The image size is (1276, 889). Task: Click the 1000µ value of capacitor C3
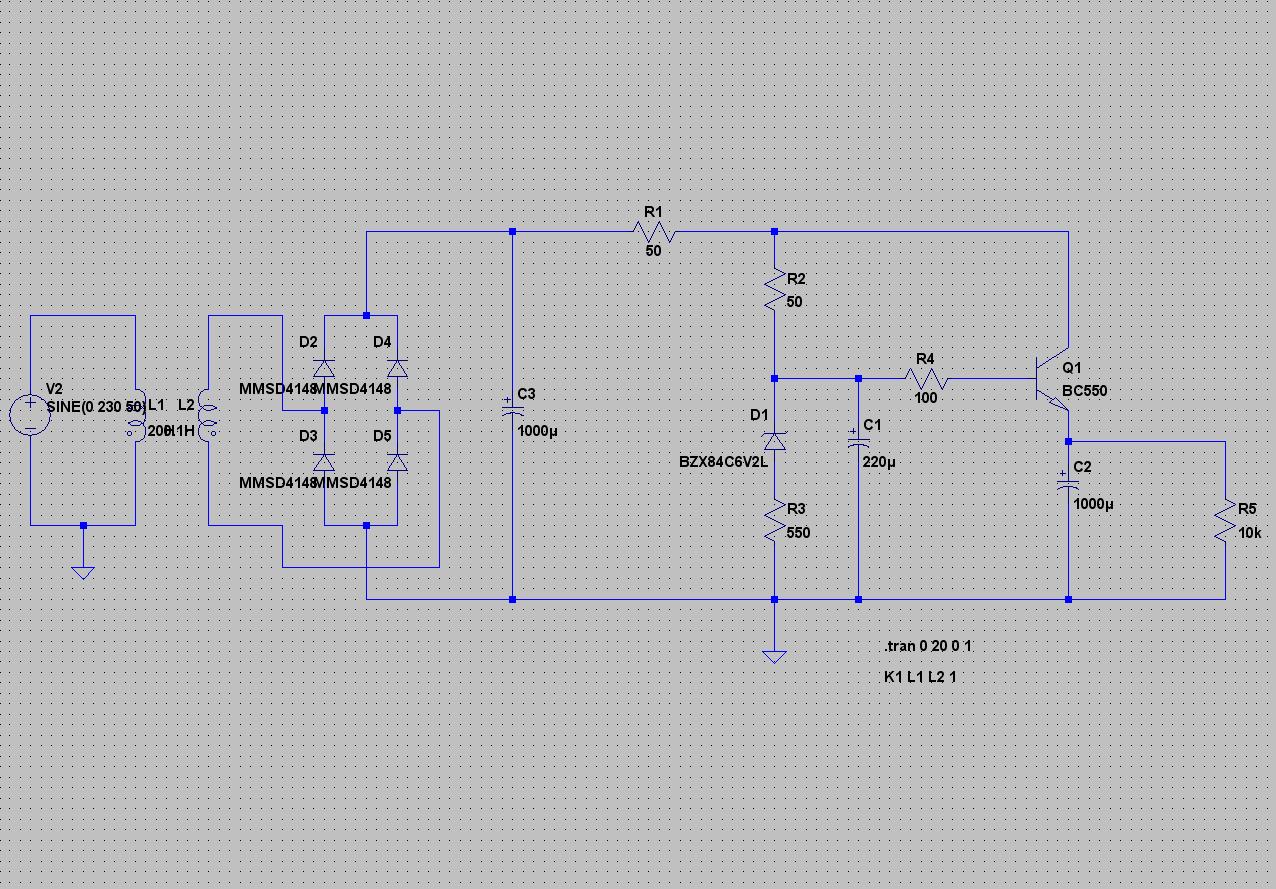(538, 431)
